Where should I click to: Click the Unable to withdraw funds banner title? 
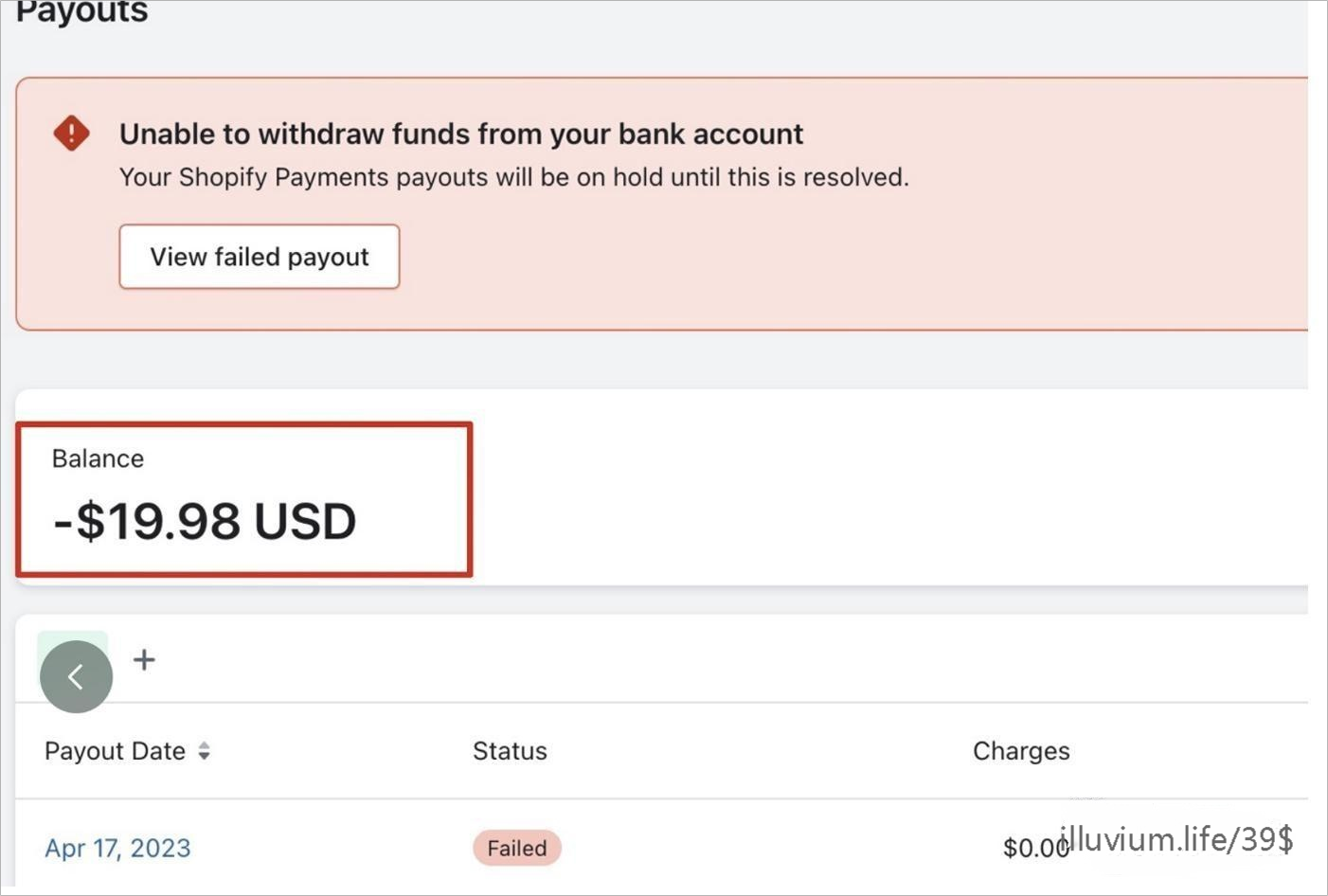click(x=460, y=134)
